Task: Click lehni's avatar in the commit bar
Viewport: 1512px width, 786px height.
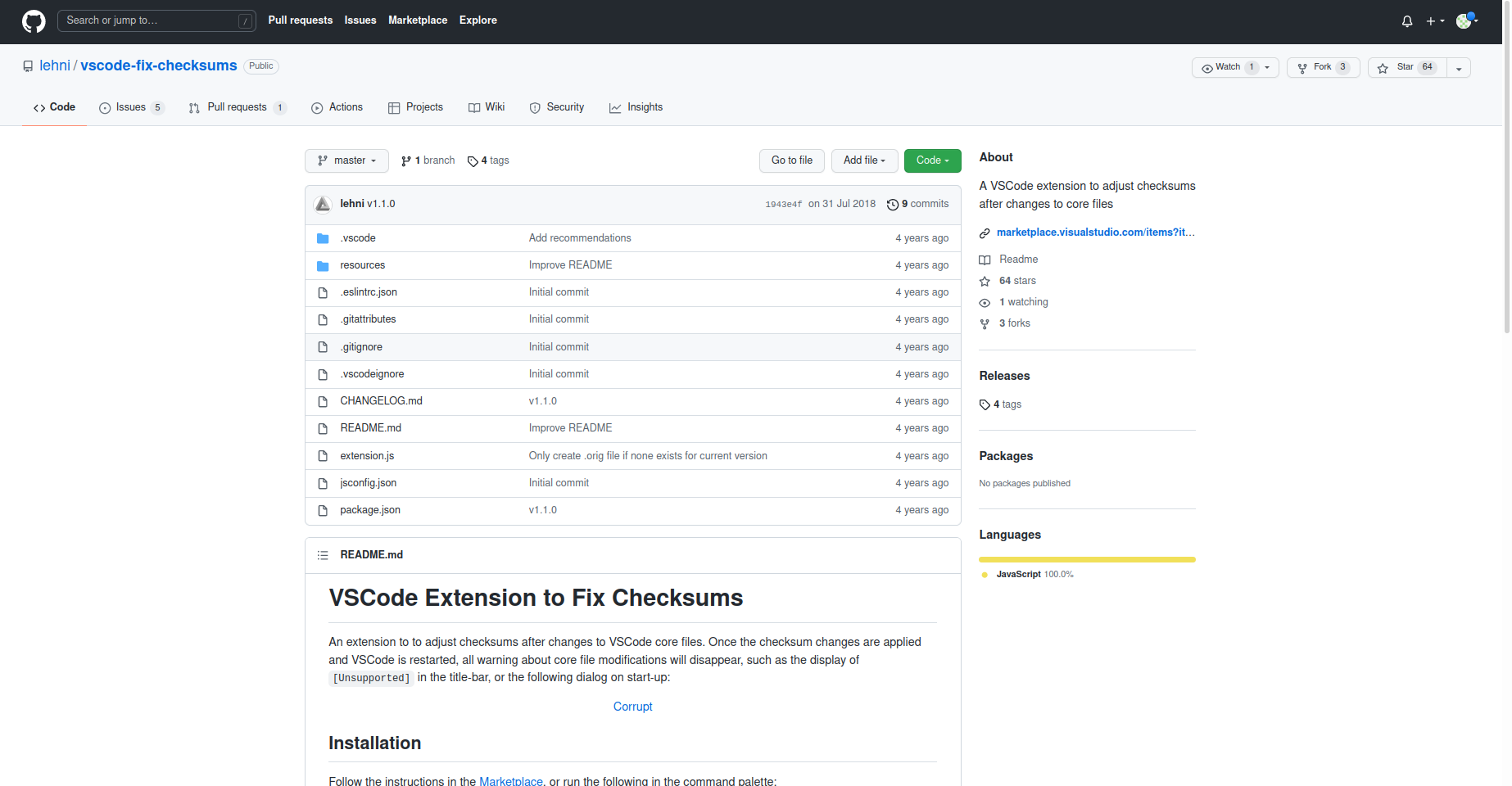Action: tap(323, 204)
